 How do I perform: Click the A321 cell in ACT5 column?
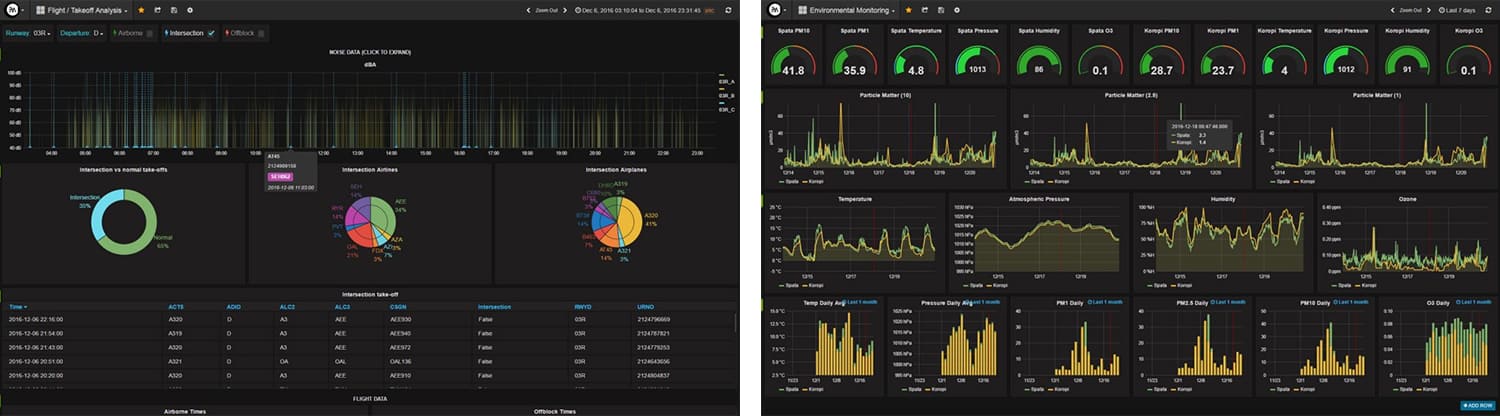[x=174, y=360]
